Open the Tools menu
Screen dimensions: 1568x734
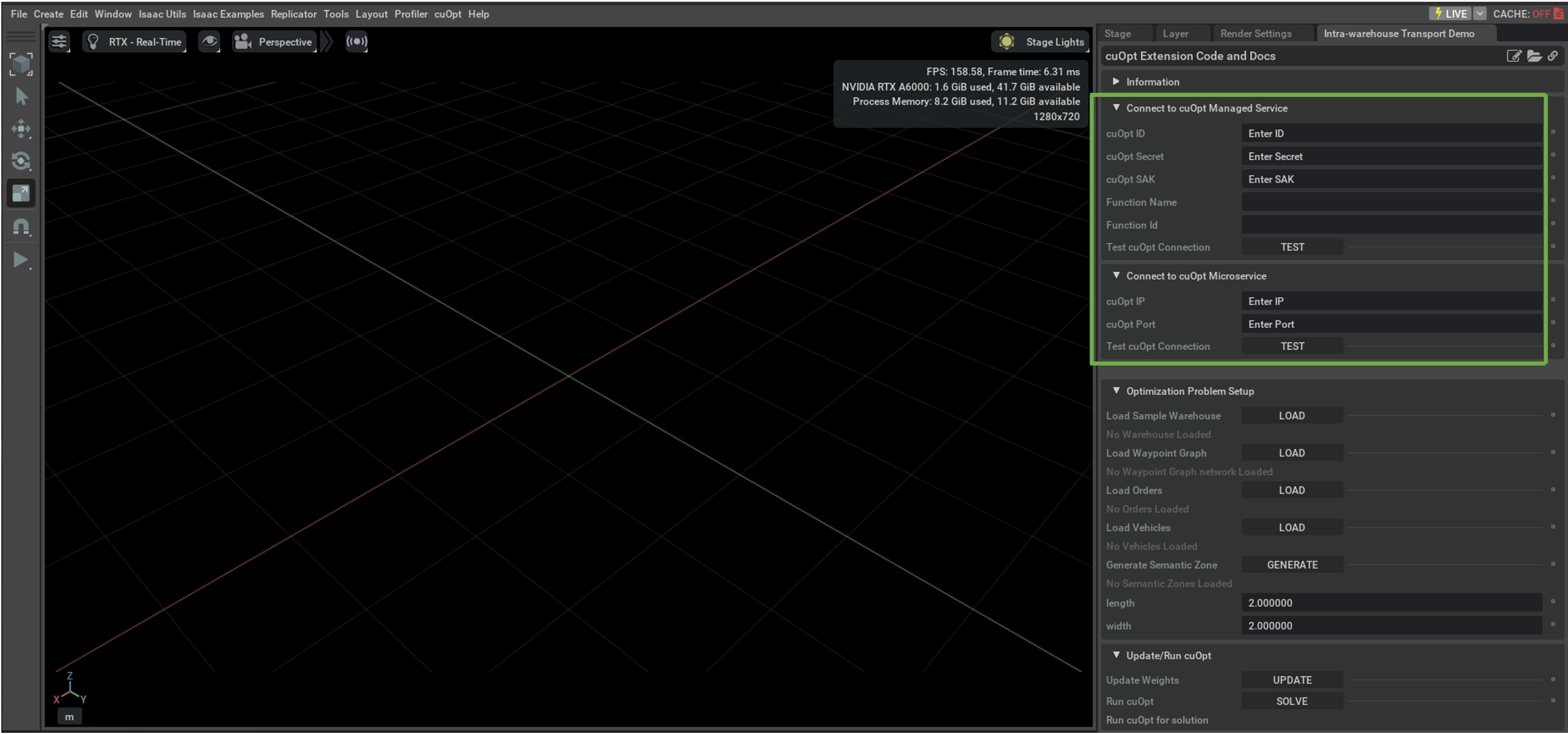(x=336, y=13)
